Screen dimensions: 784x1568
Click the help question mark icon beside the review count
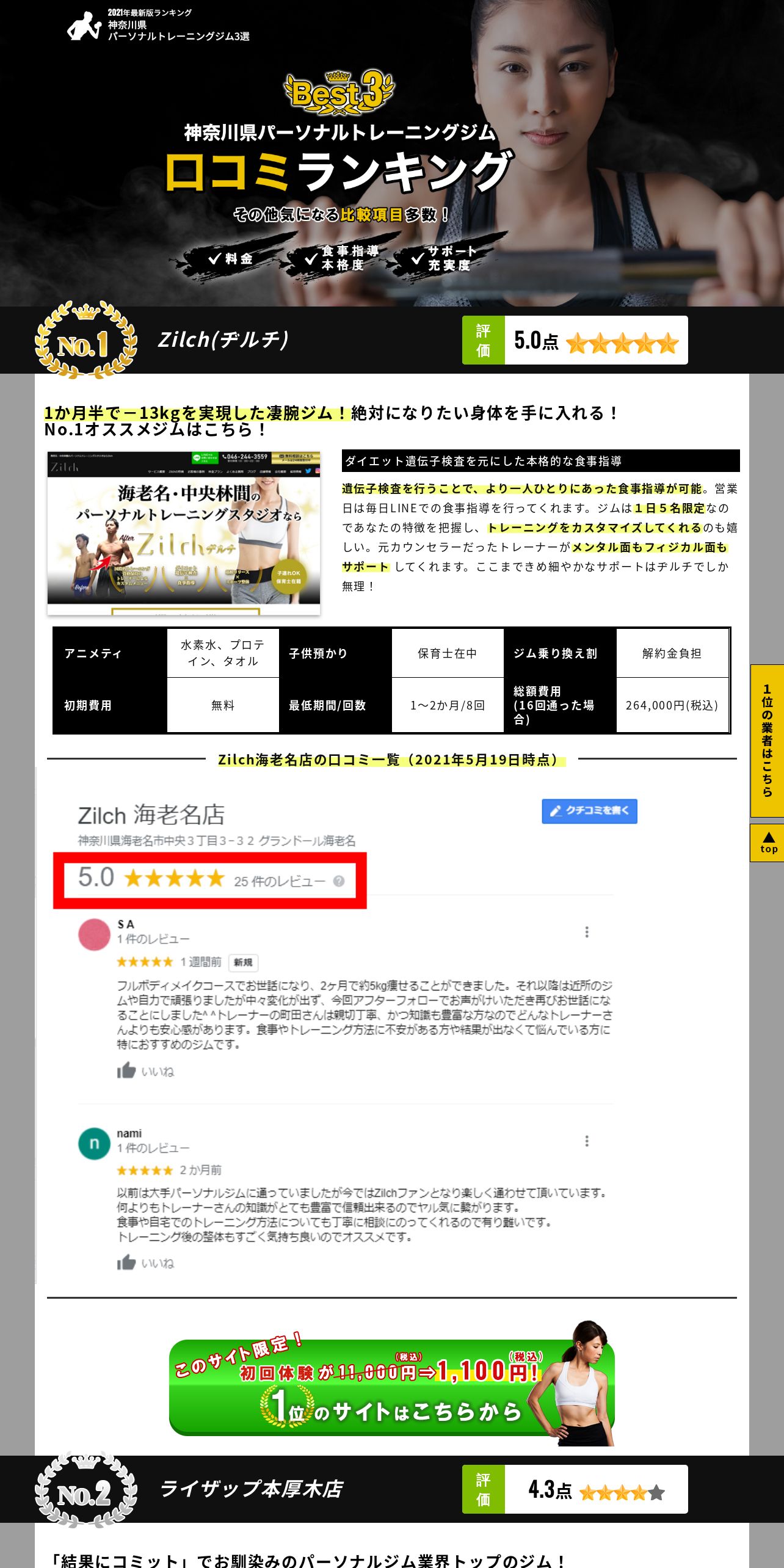[339, 881]
